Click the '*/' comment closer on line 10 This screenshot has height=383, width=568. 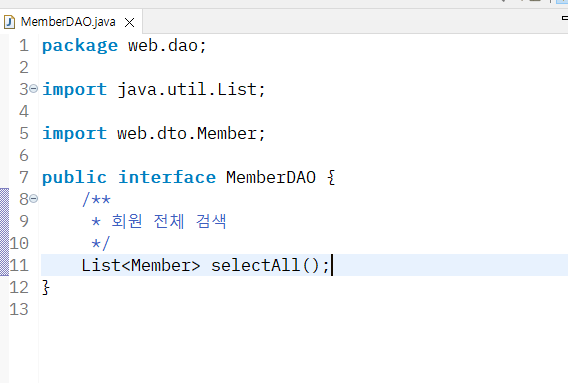pos(100,243)
